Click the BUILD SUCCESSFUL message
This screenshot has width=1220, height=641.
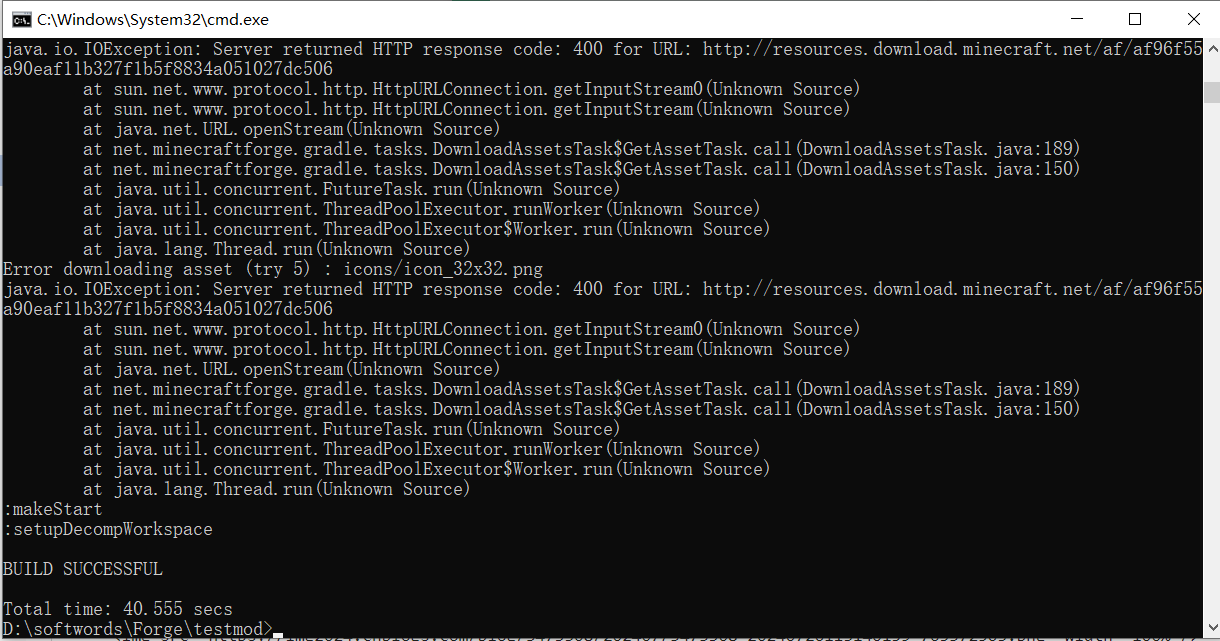tap(83, 569)
